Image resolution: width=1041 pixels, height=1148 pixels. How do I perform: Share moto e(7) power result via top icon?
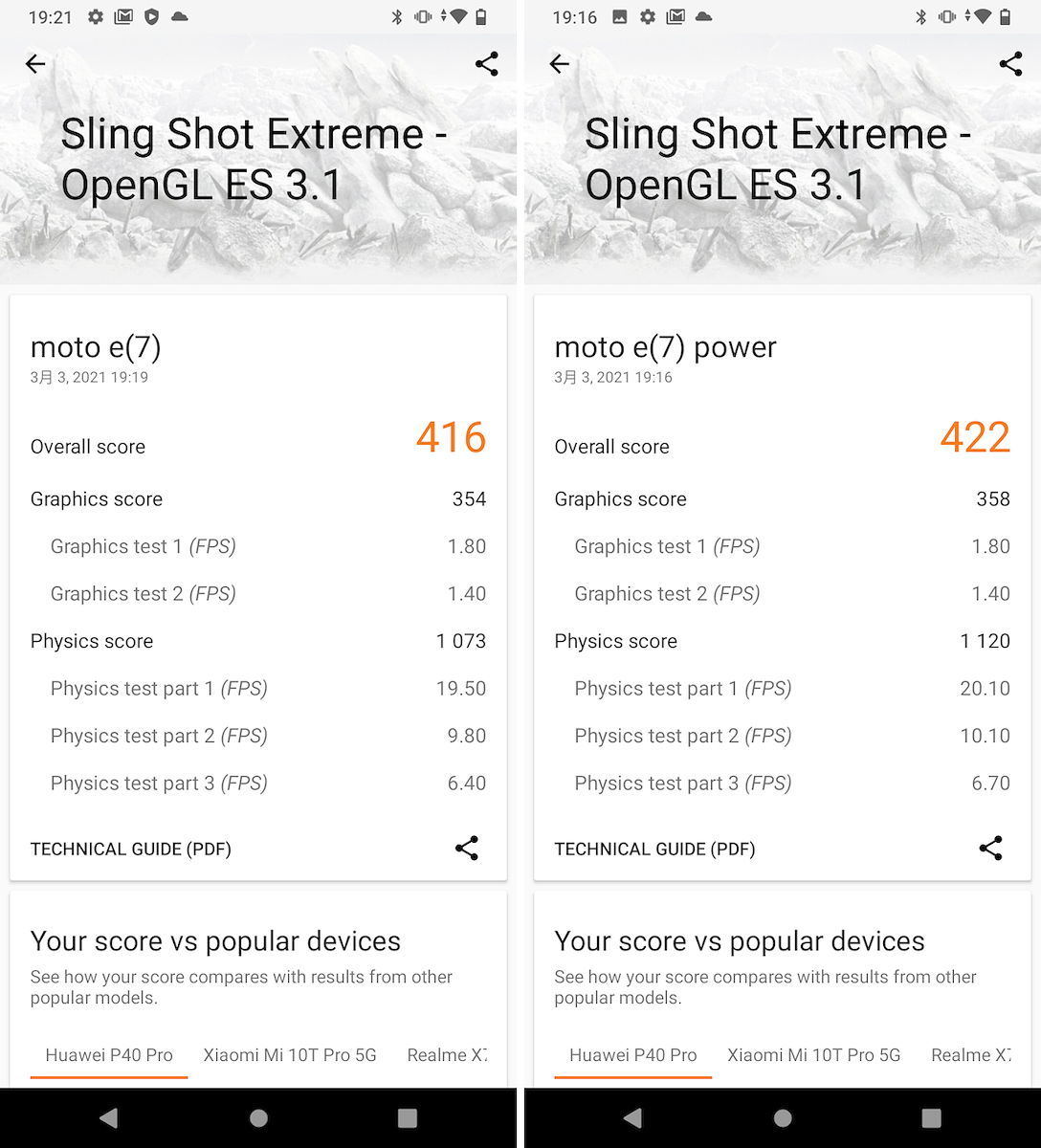[1011, 64]
